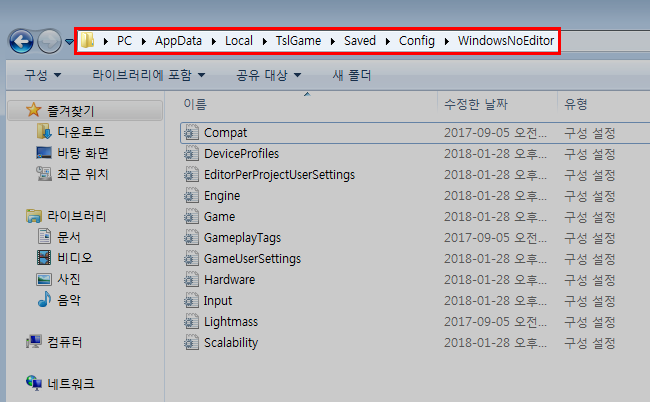
Task: Click the 사진 picture icon
Action: click(44, 279)
